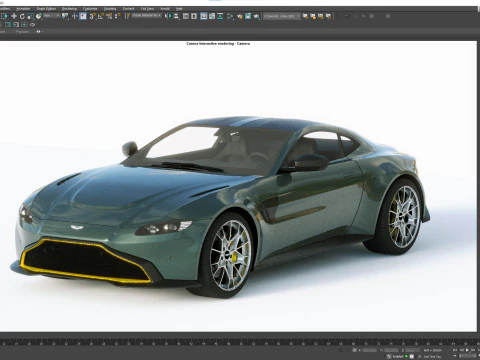The image size is (480, 360).
Task: Open the dropdown right of the render teapot
Action: point(282,16)
